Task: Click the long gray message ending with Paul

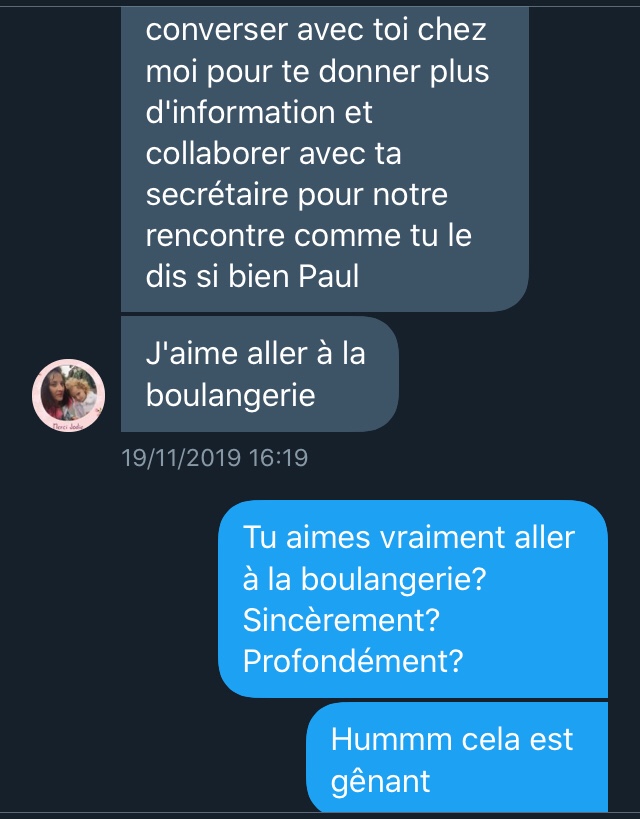Action: click(324, 158)
